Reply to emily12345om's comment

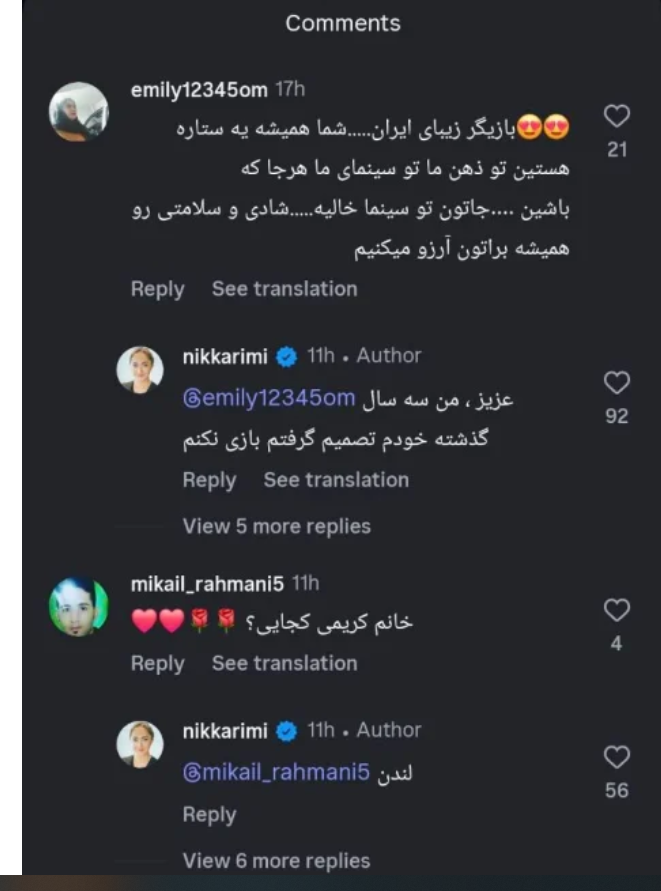[x=157, y=289]
